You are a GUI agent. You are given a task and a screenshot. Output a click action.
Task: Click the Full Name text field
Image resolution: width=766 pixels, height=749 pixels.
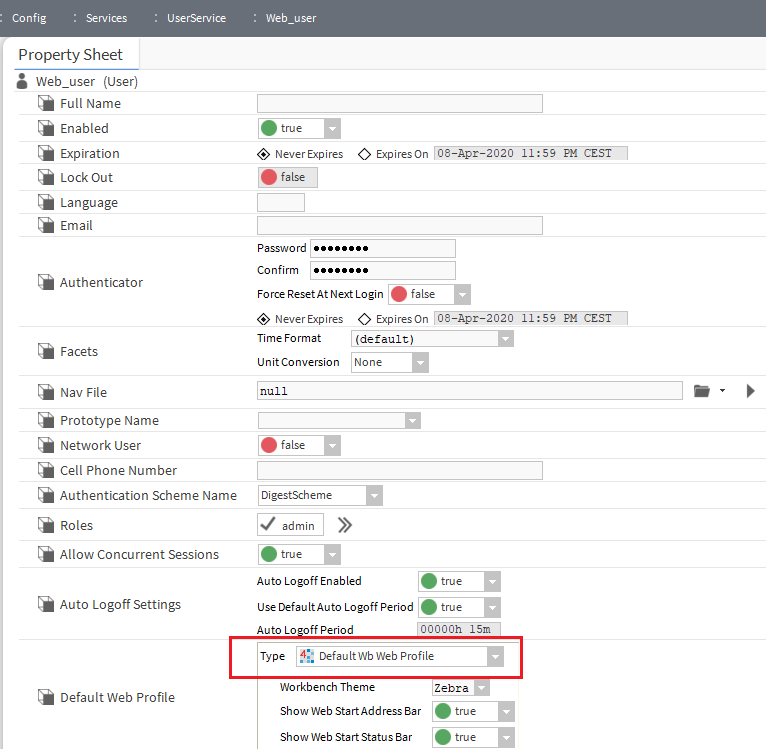399,103
